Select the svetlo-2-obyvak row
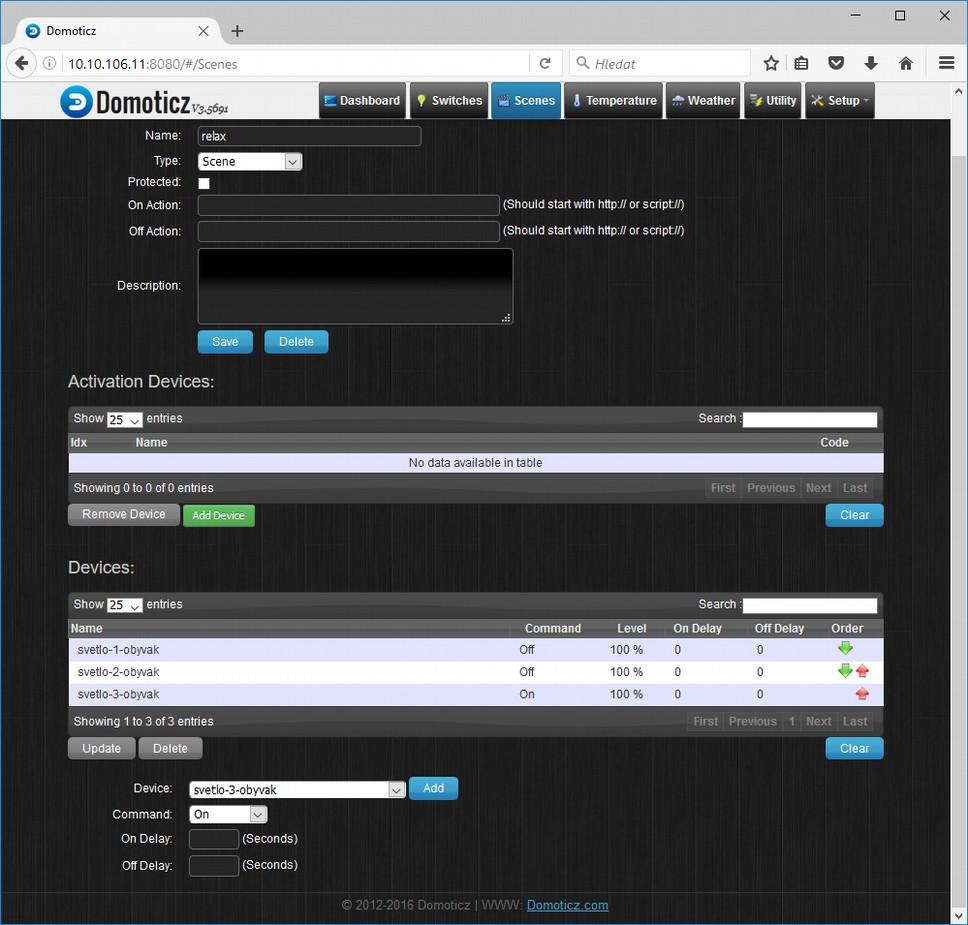968x925 pixels. (475, 672)
